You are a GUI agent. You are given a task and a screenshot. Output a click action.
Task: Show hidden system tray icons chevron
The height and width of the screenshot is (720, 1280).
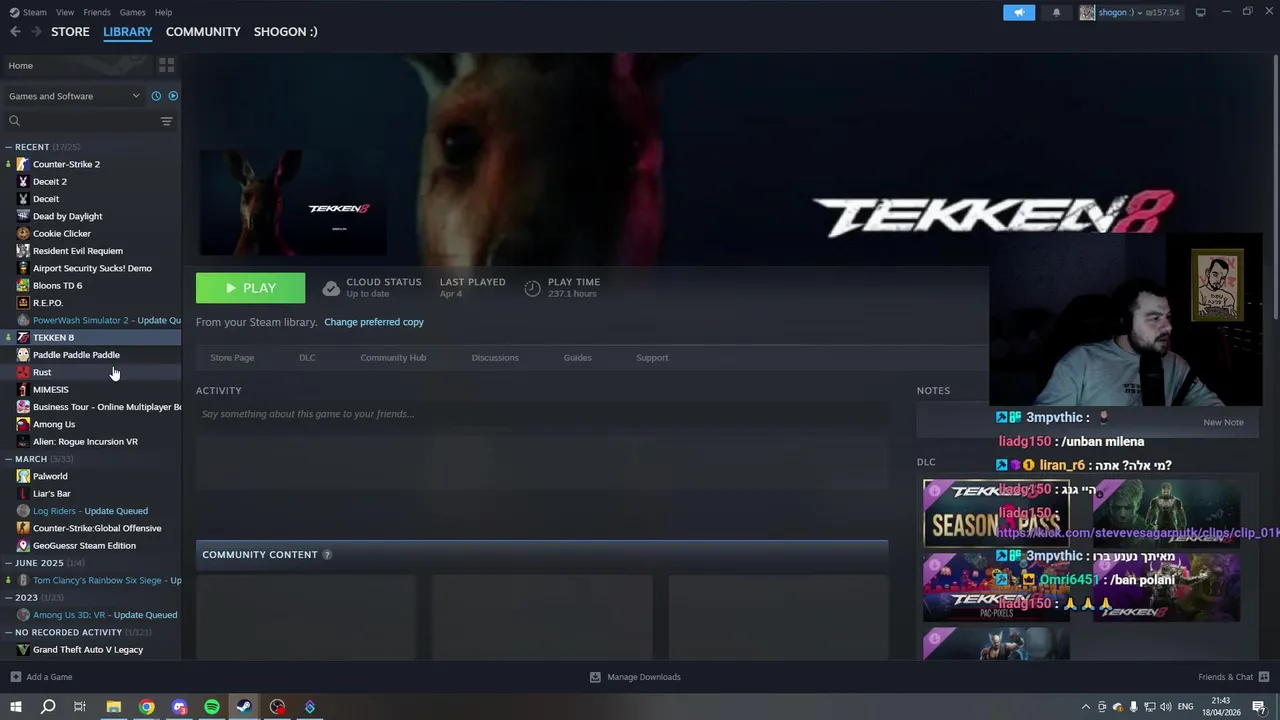(1086, 707)
